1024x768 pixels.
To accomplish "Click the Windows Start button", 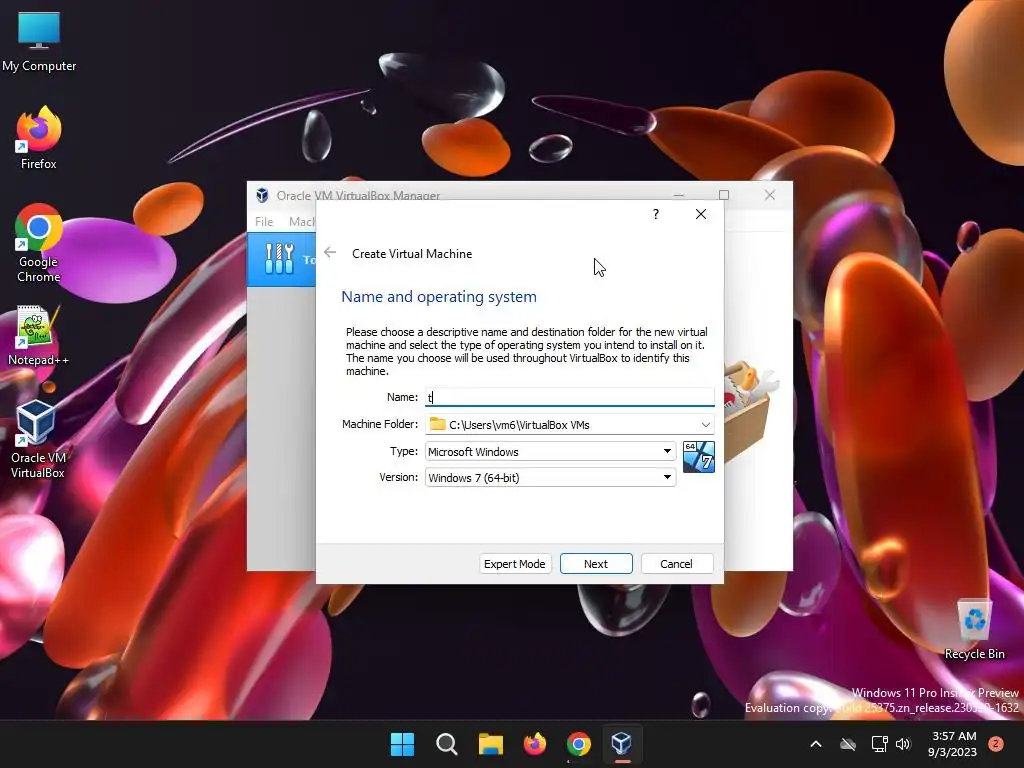I will point(402,744).
